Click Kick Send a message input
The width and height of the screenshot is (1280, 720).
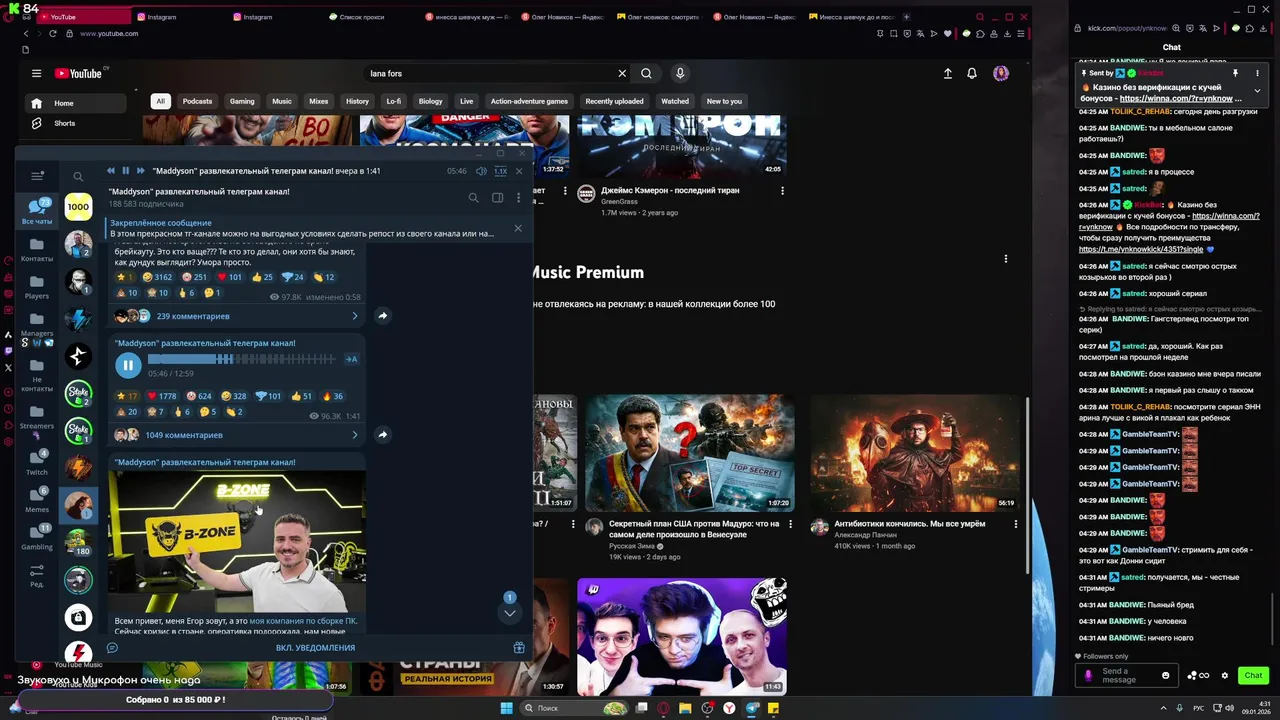coord(1126,675)
